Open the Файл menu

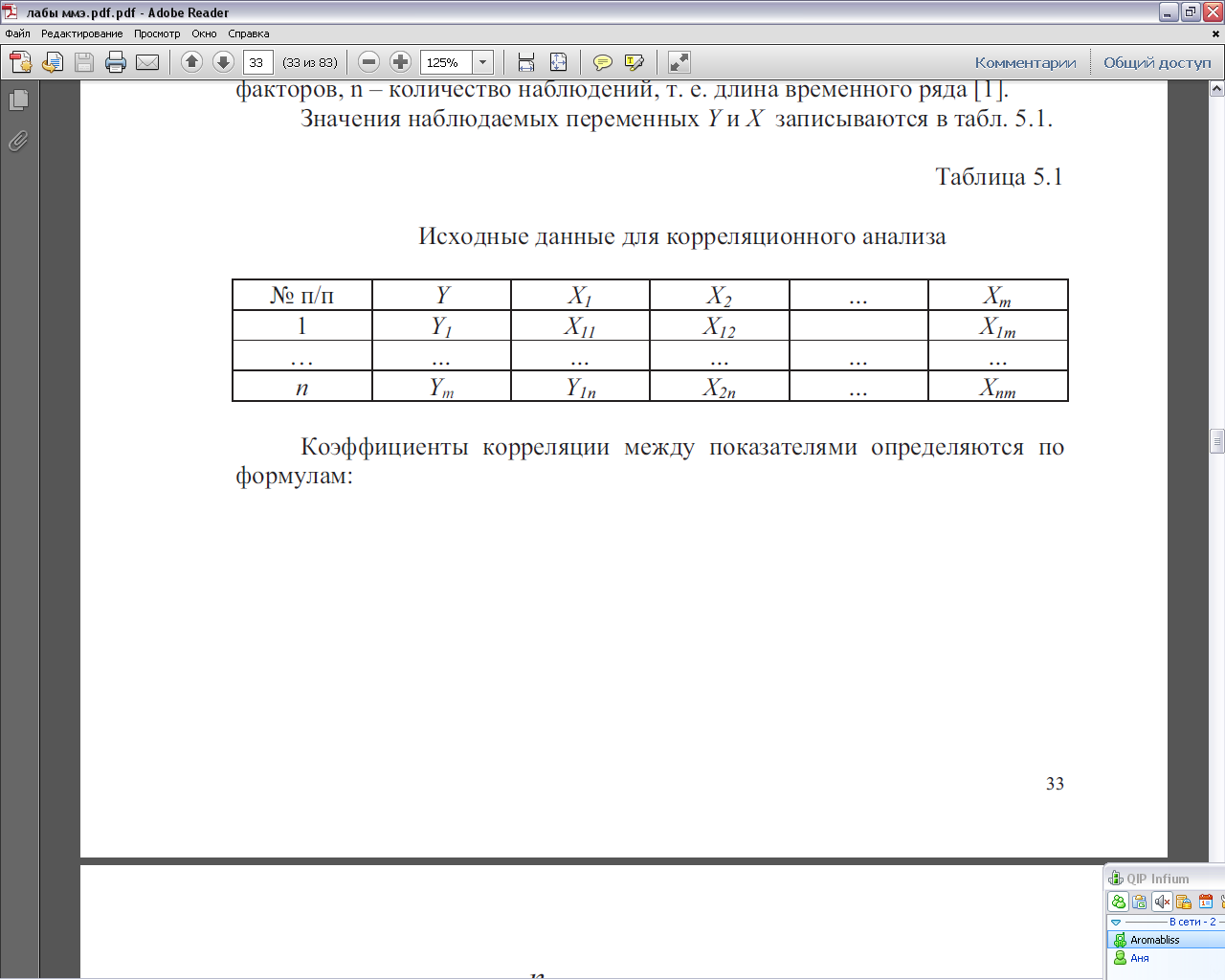(17, 33)
